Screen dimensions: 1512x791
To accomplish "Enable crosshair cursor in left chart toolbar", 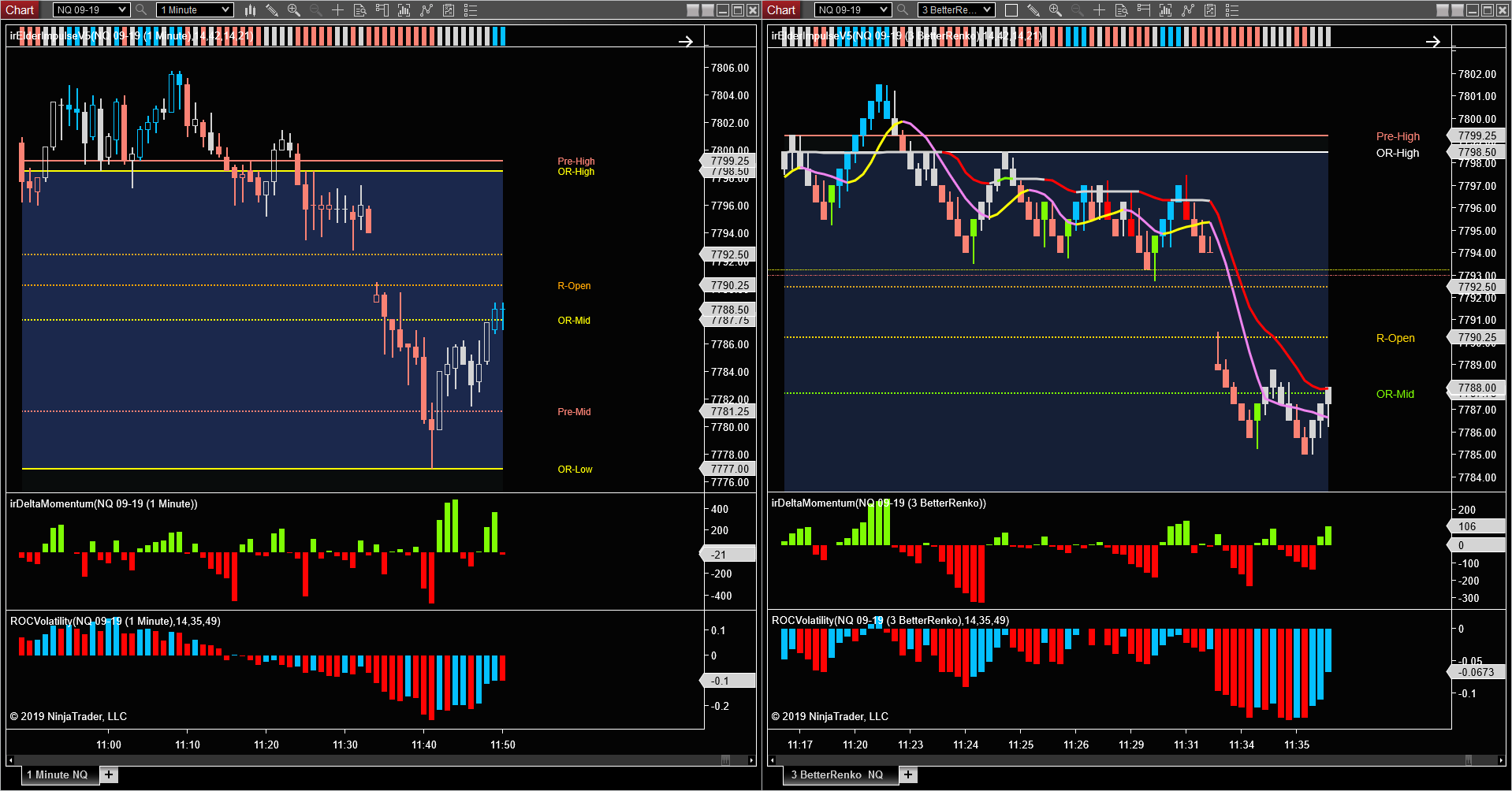I will 338,10.
